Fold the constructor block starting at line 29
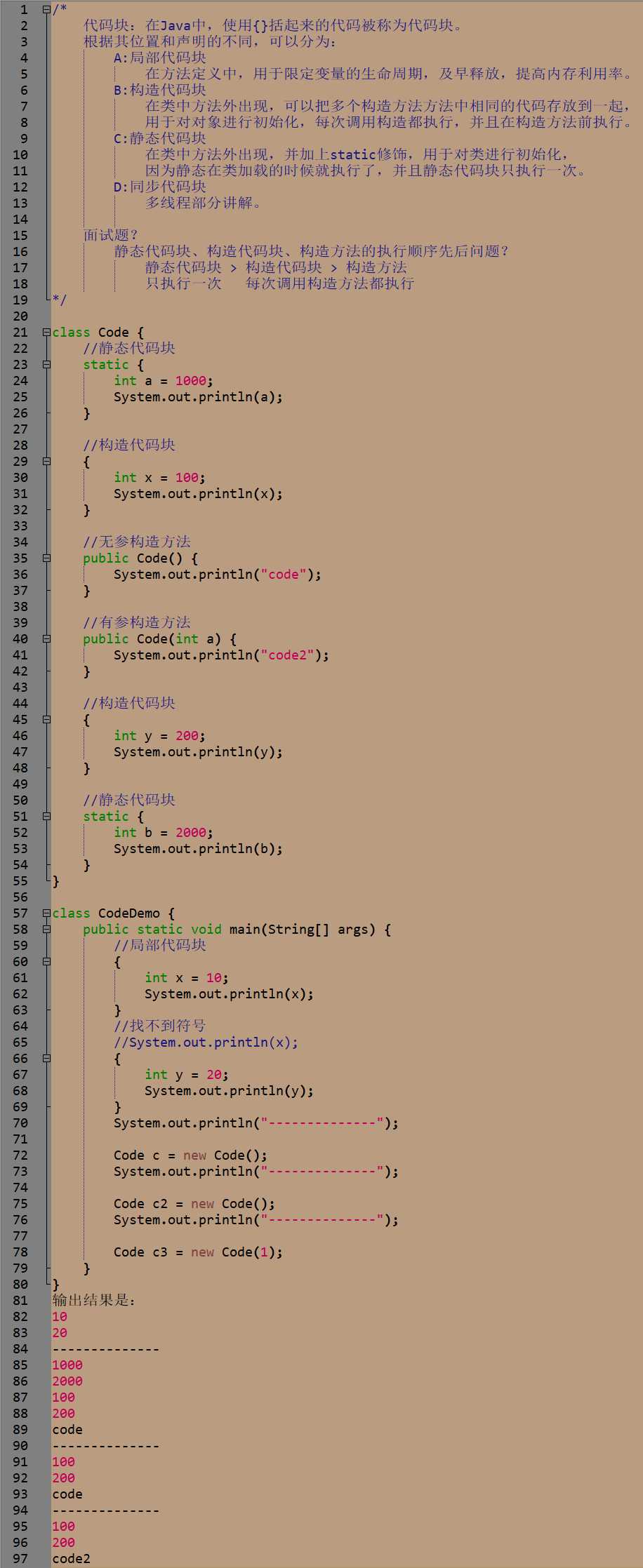 tap(46, 462)
